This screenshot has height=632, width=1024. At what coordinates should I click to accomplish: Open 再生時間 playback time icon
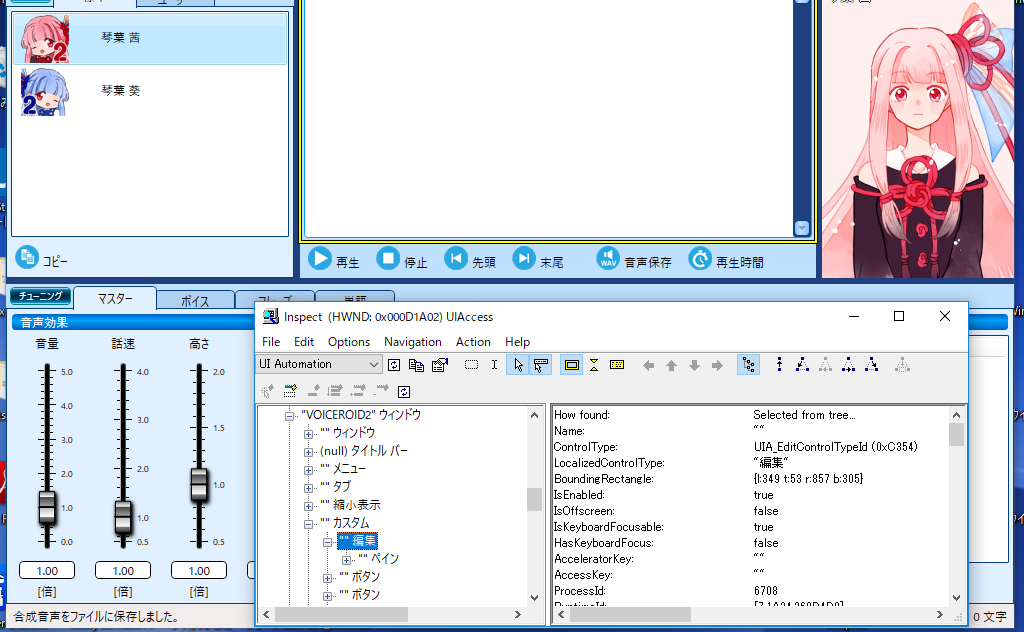pos(701,259)
